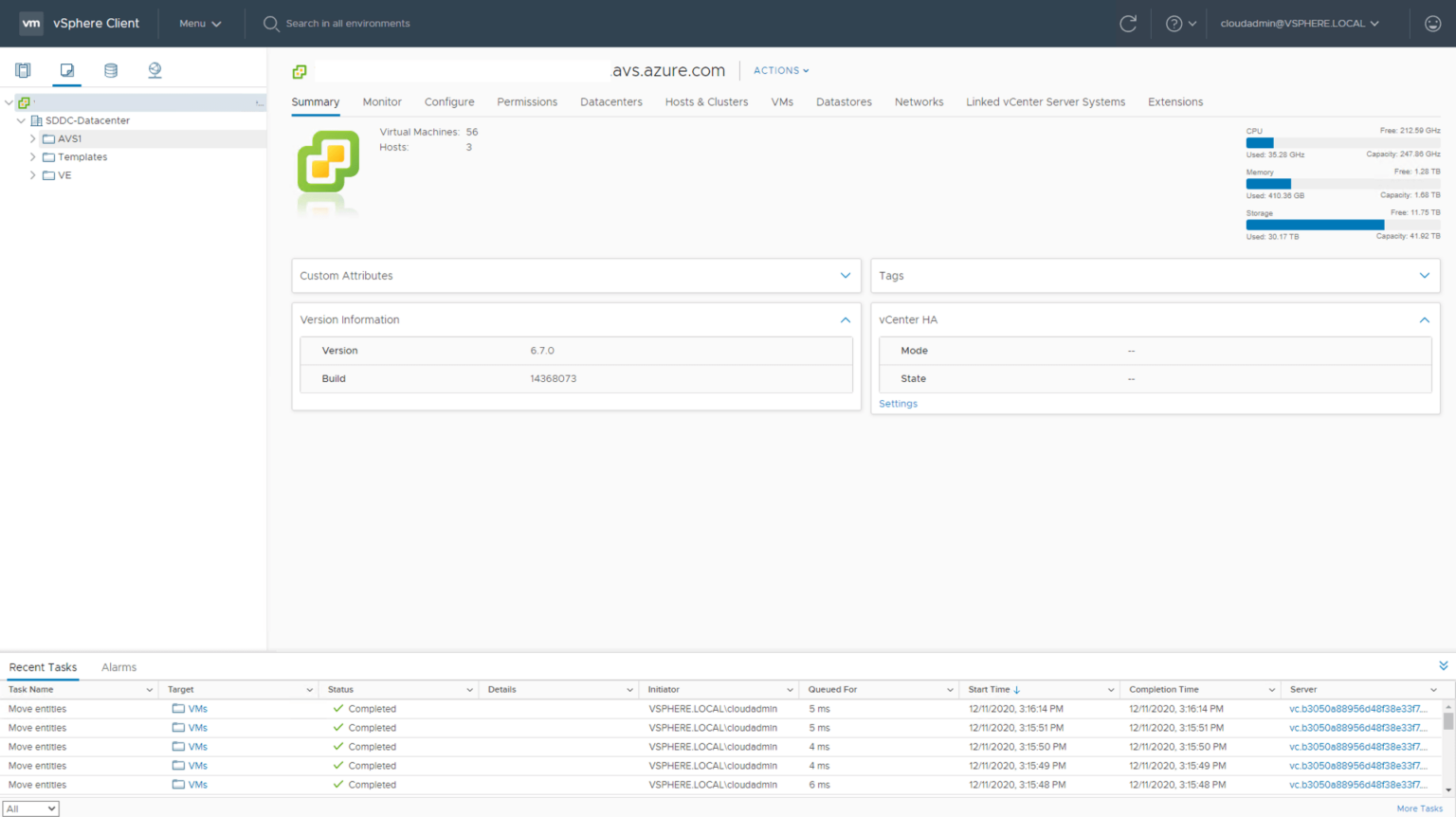1456x817 pixels.
Task: Open the Help question mark icon
Action: (x=1175, y=24)
